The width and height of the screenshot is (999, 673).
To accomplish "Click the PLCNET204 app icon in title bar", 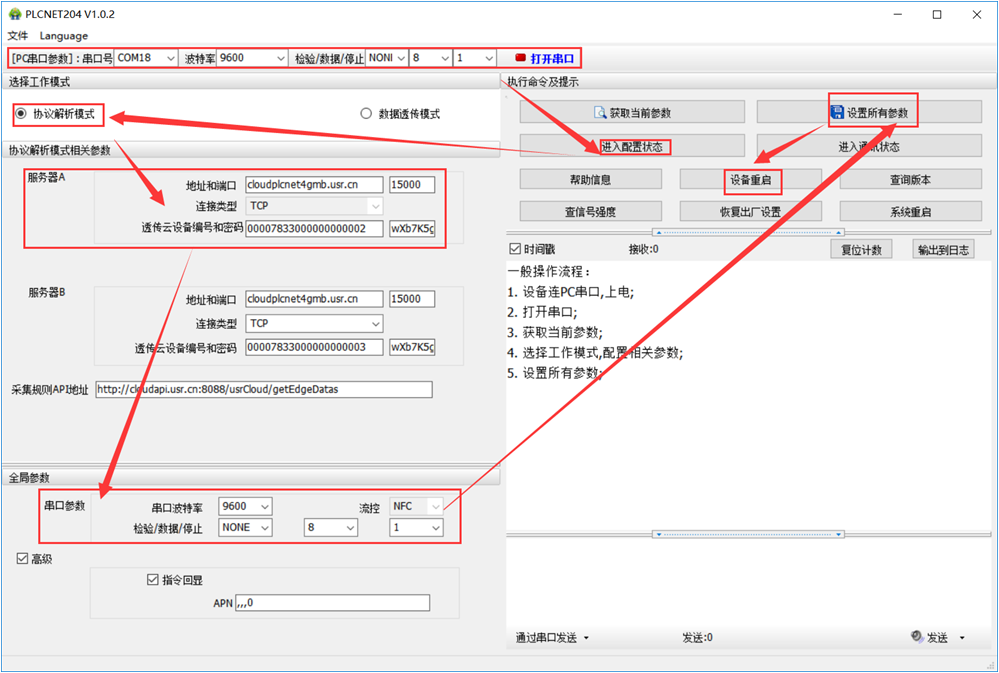I will tap(14, 14).
